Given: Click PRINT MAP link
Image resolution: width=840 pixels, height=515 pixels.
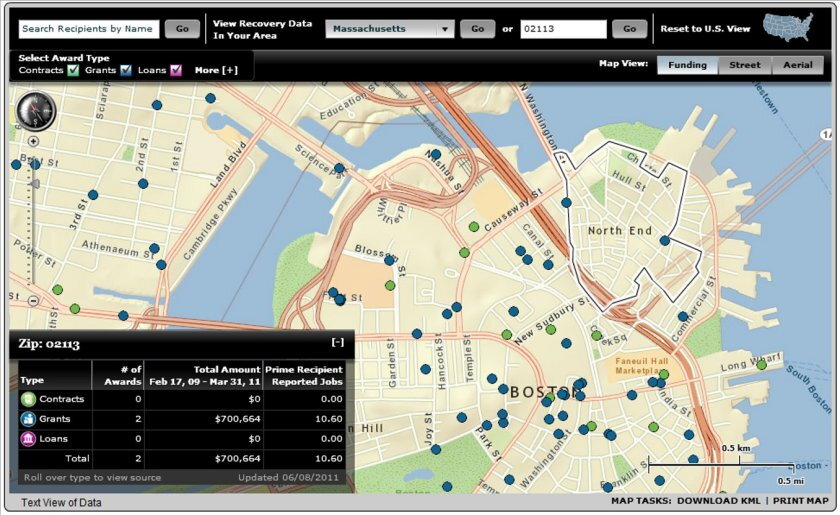Looking at the screenshot, I should pyautogui.click(x=801, y=501).
